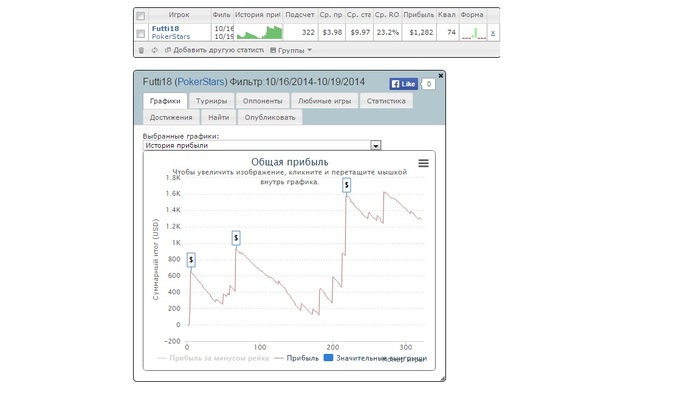Tick the header select-all checkbox
Image resolution: width=700 pixels, height=394 pixels.
click(141, 16)
